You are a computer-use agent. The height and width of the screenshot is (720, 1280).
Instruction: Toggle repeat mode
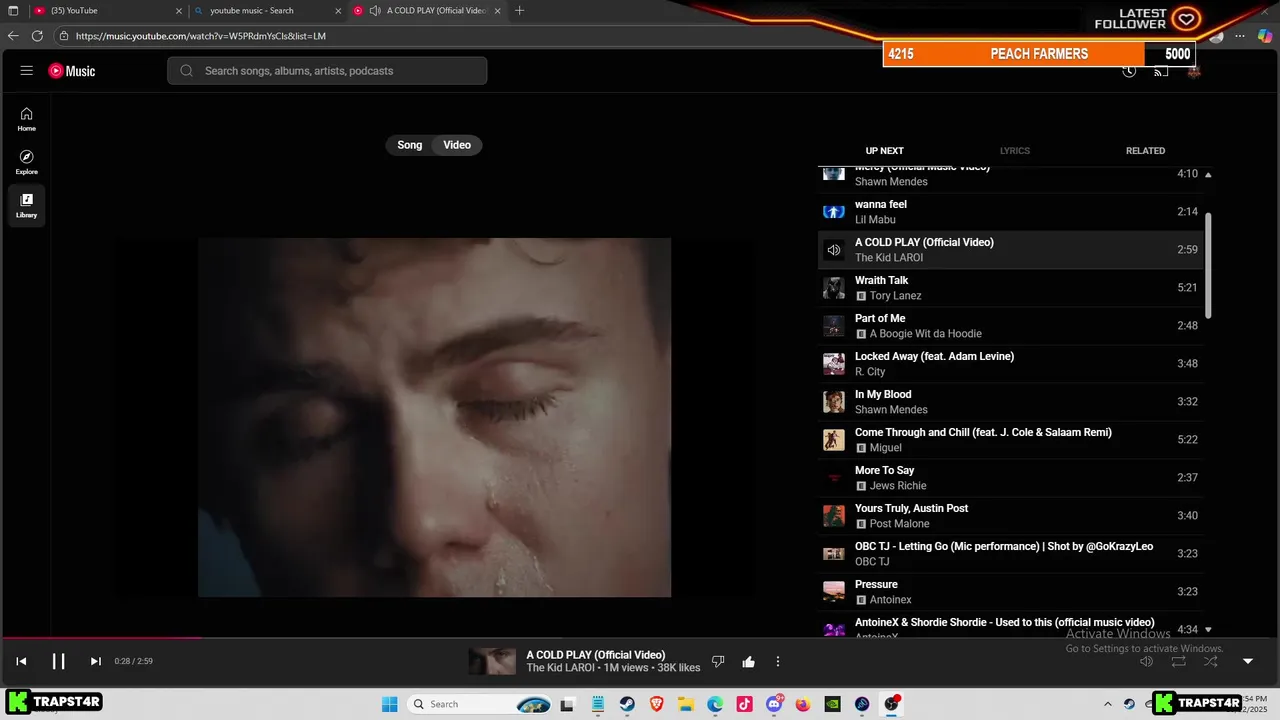pos(1179,661)
